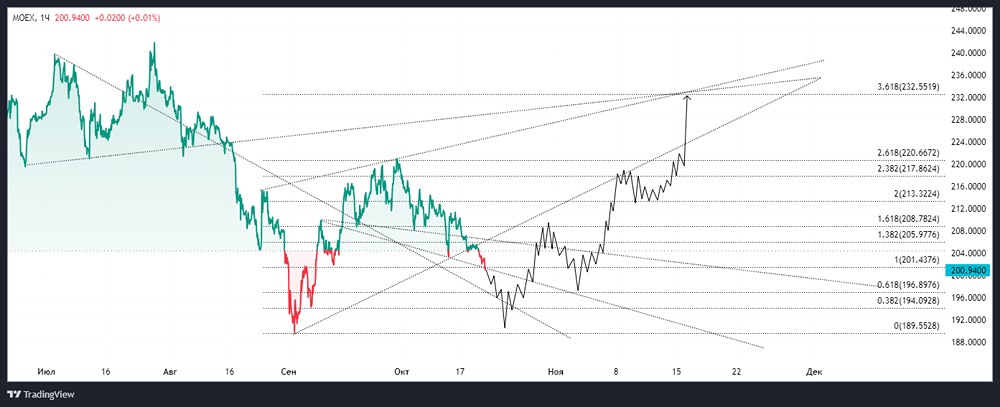Select the 2.618(220.6672) Fibonacci label
The height and width of the screenshot is (407, 1000).
point(908,153)
